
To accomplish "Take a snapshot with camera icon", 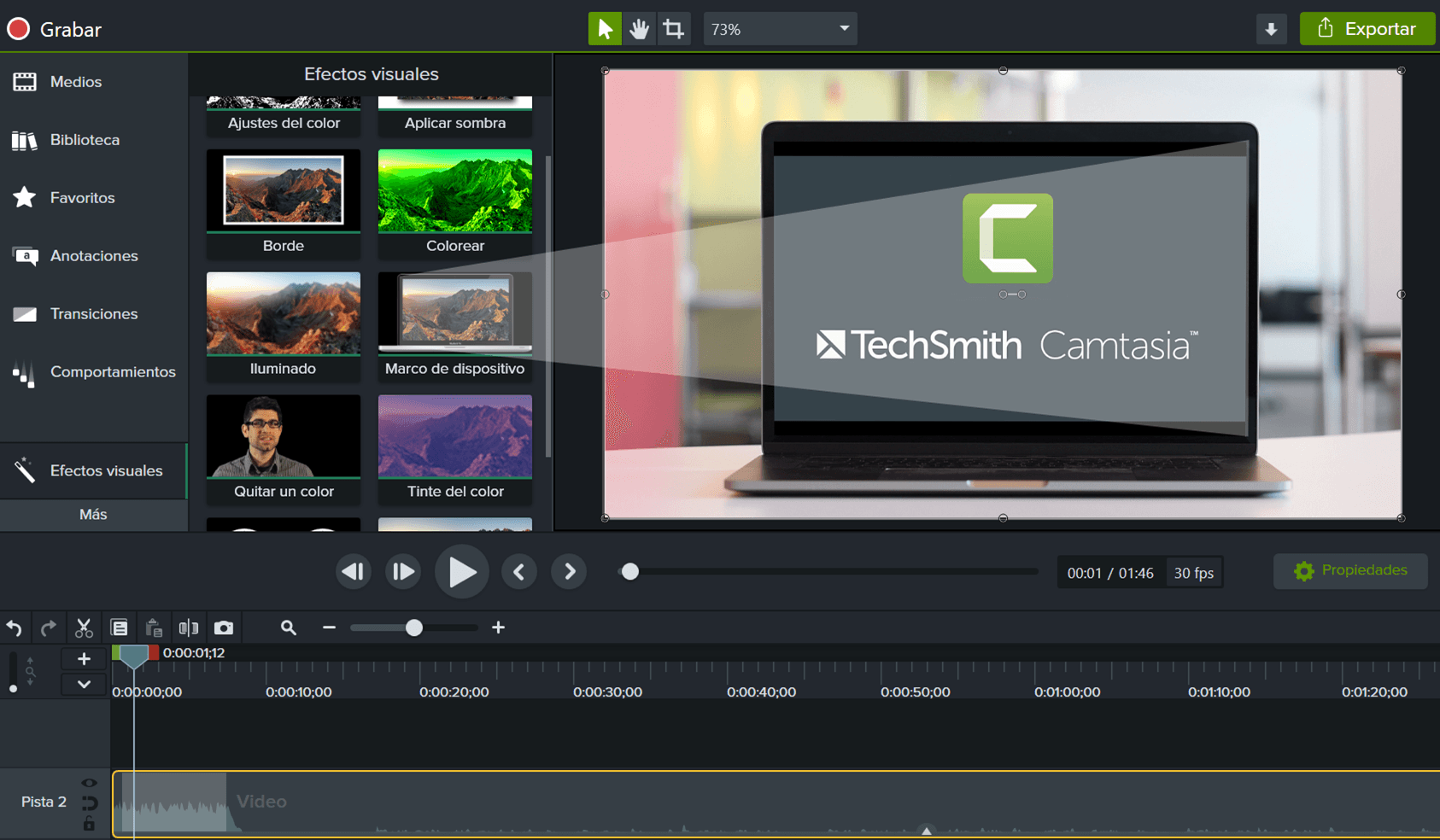I will [224, 628].
